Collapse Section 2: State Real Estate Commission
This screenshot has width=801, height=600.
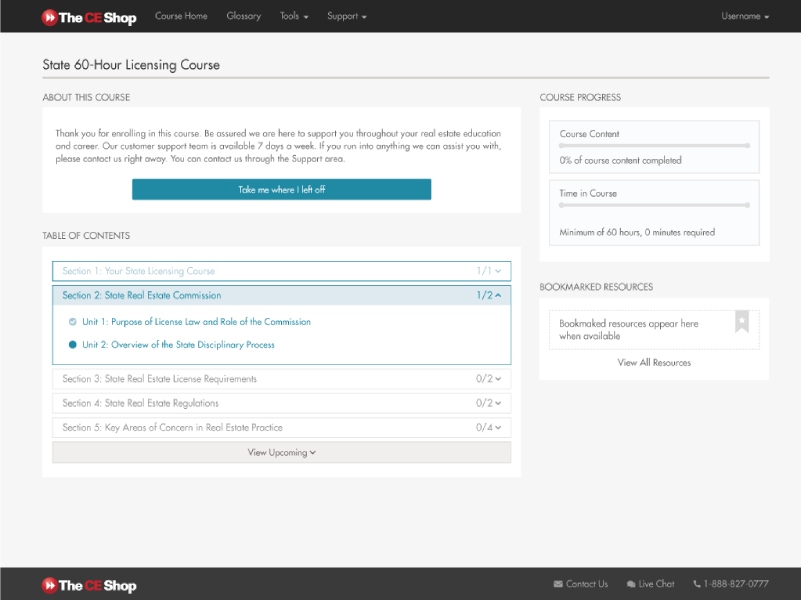coord(280,295)
